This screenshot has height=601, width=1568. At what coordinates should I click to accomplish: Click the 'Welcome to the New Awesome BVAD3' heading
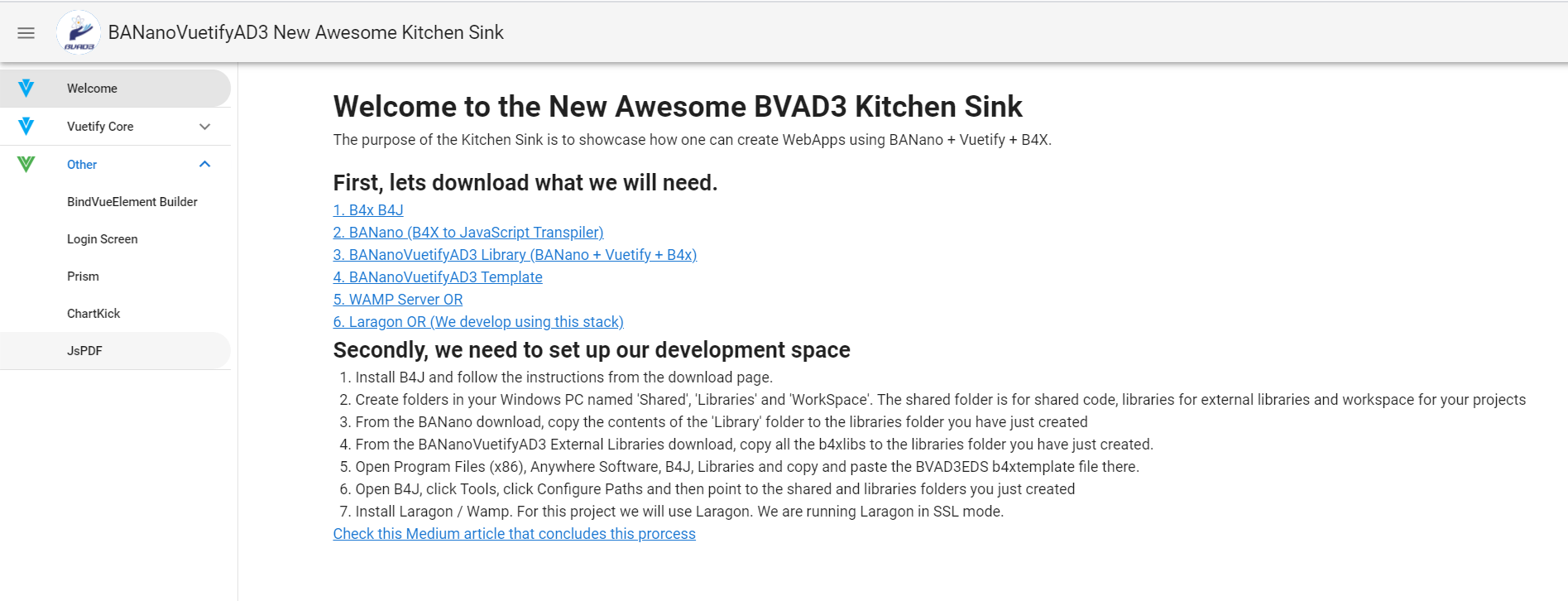point(678,107)
